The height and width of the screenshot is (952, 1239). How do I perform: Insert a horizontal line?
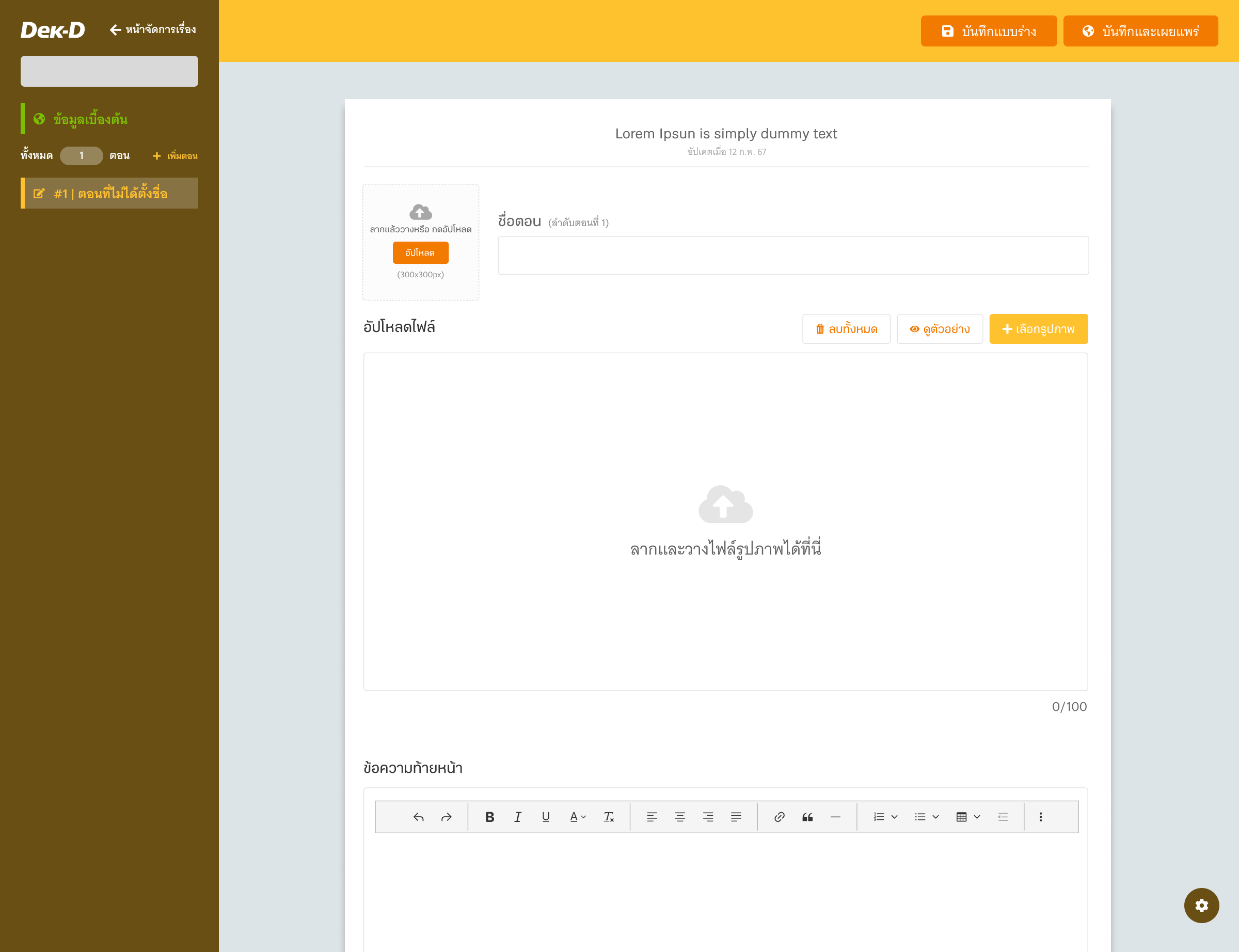pyautogui.click(x=835, y=817)
